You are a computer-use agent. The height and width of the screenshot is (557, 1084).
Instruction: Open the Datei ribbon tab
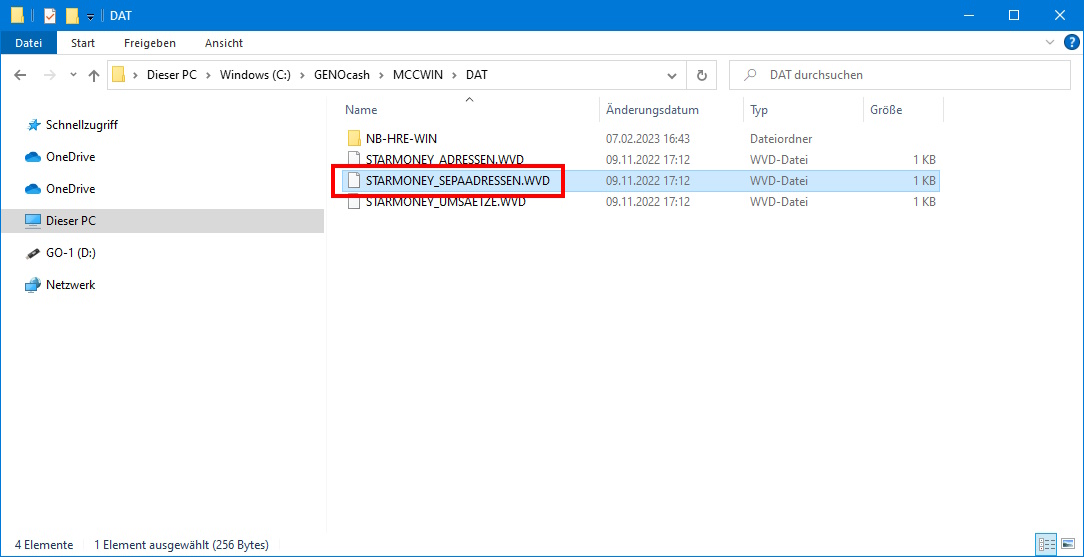(28, 43)
